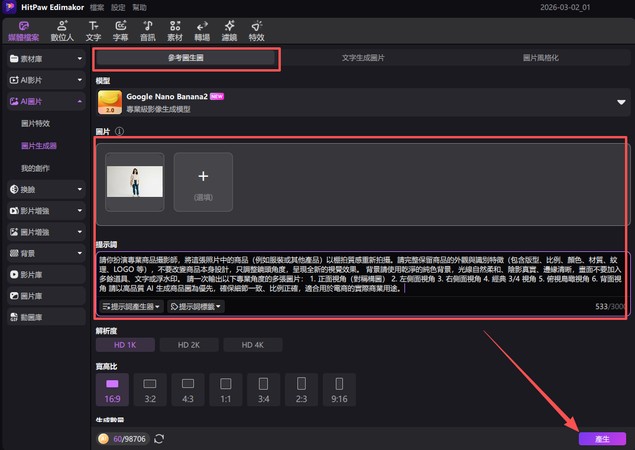
Task: Click the info icon next to 圖片
Action: click(x=119, y=131)
